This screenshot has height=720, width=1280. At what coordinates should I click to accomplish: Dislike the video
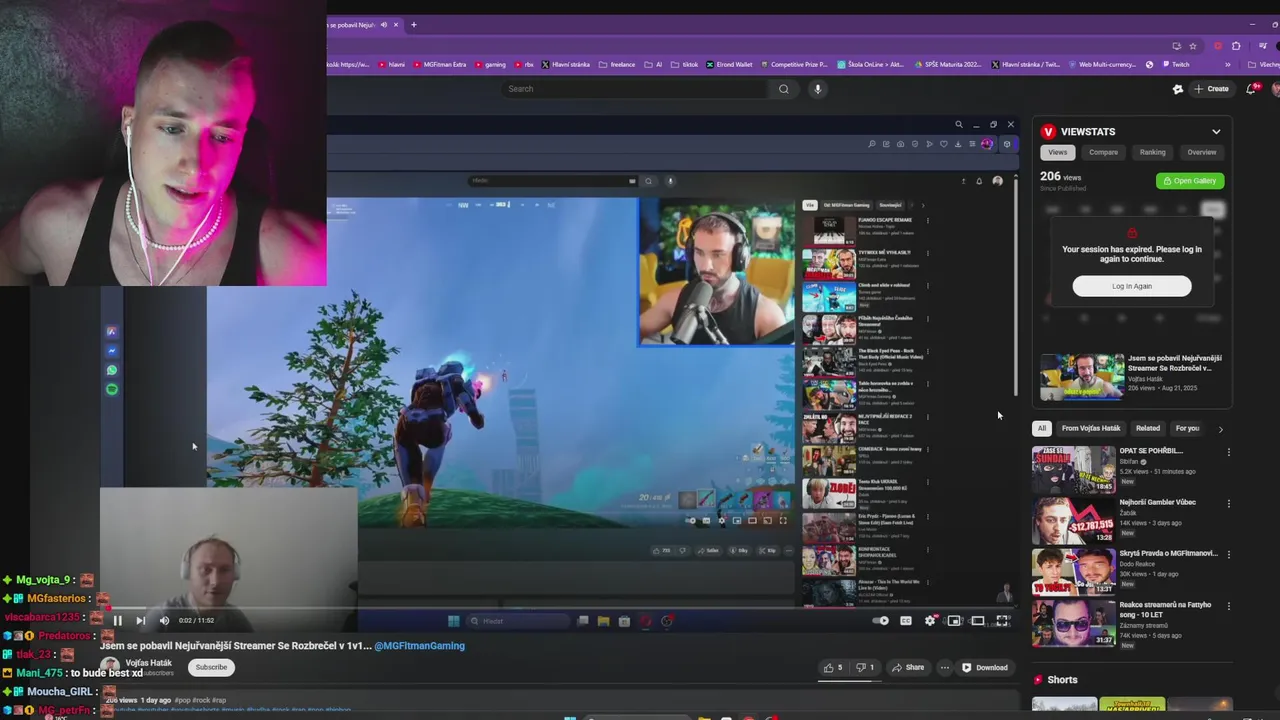pos(864,667)
